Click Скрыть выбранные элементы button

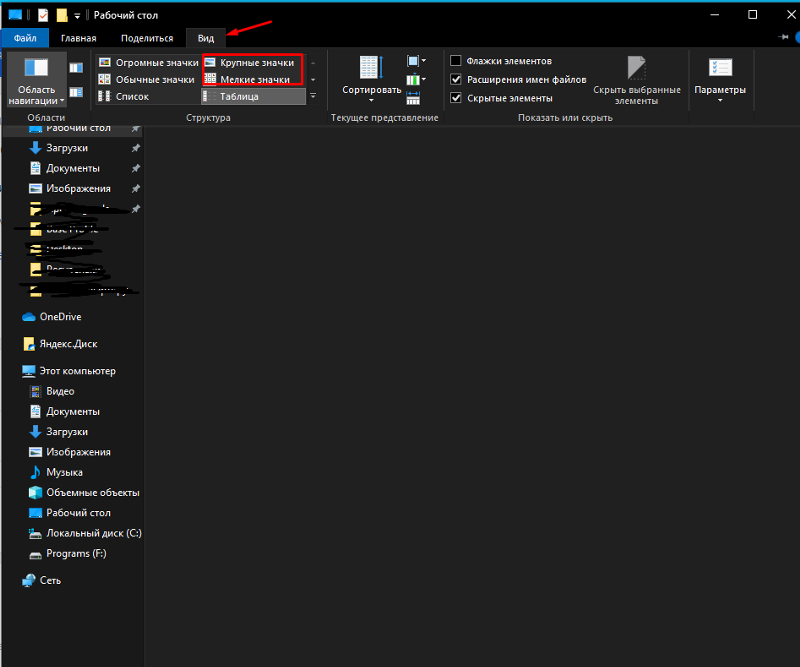pyautogui.click(x=637, y=80)
